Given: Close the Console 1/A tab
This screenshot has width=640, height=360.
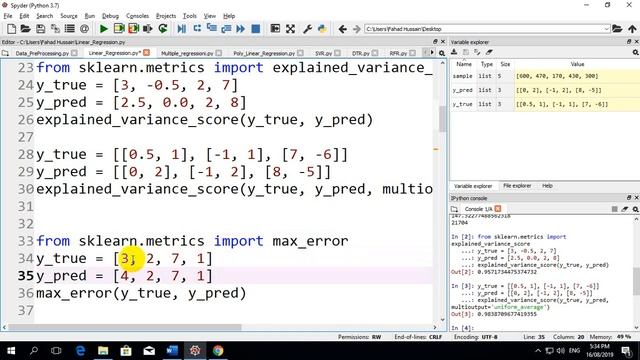Looking at the screenshot, I should tap(498, 209).
